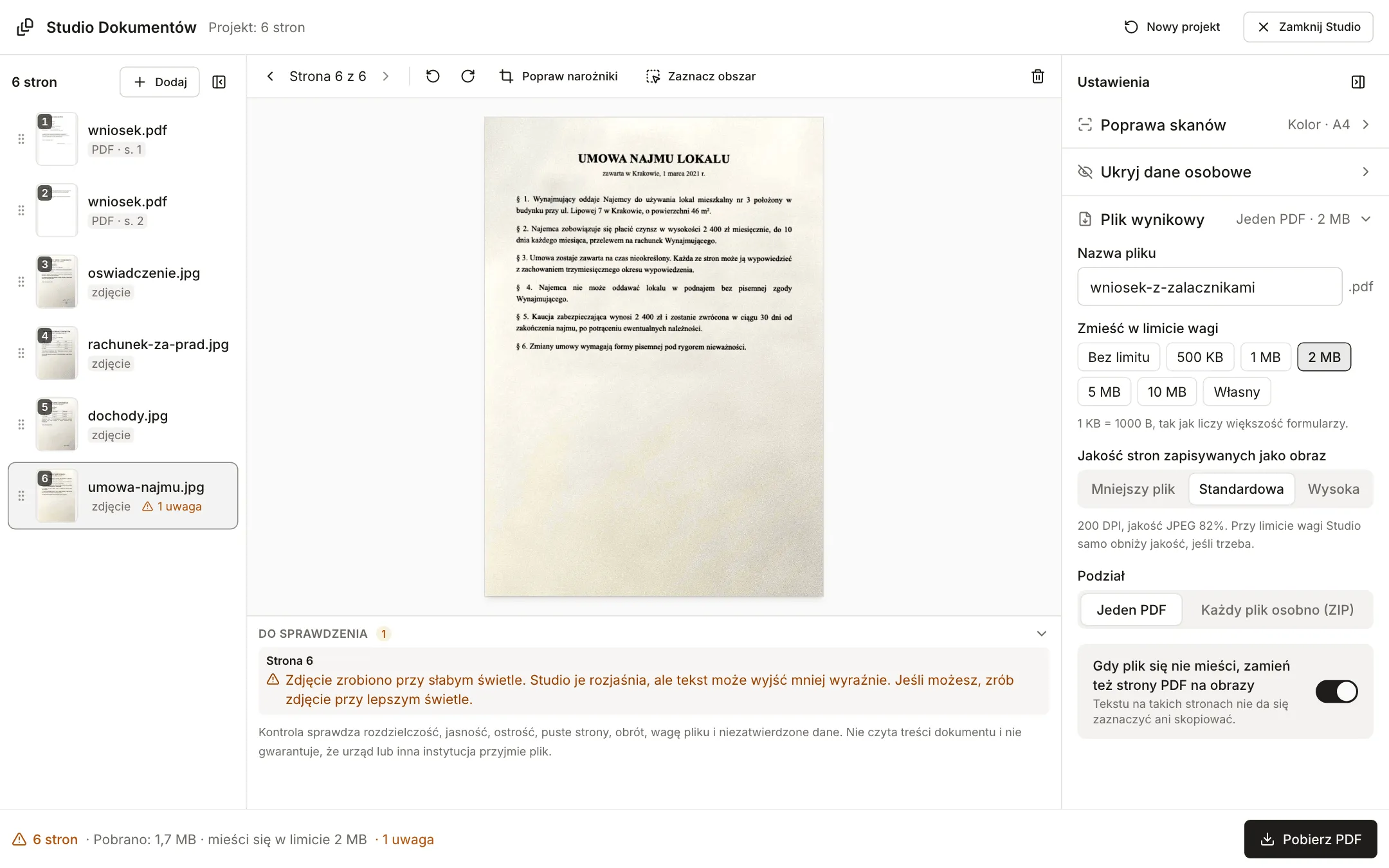Select the 500 KB limit
Screen dimensions: 1389x868
point(1200,357)
